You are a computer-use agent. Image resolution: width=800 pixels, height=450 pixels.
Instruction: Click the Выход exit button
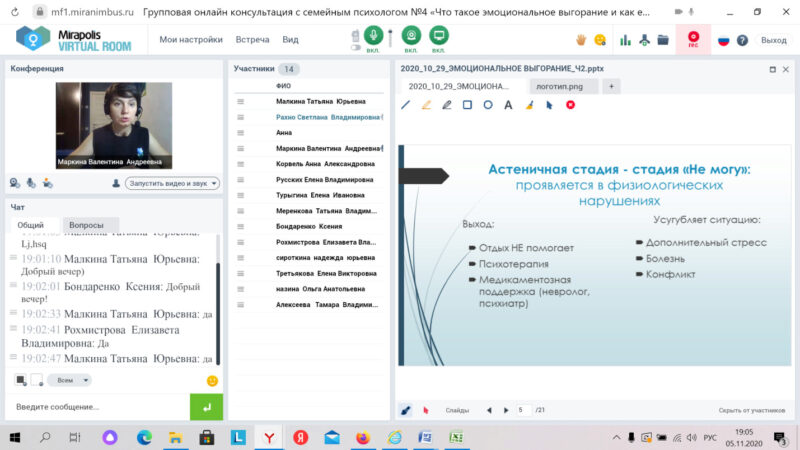(x=773, y=40)
